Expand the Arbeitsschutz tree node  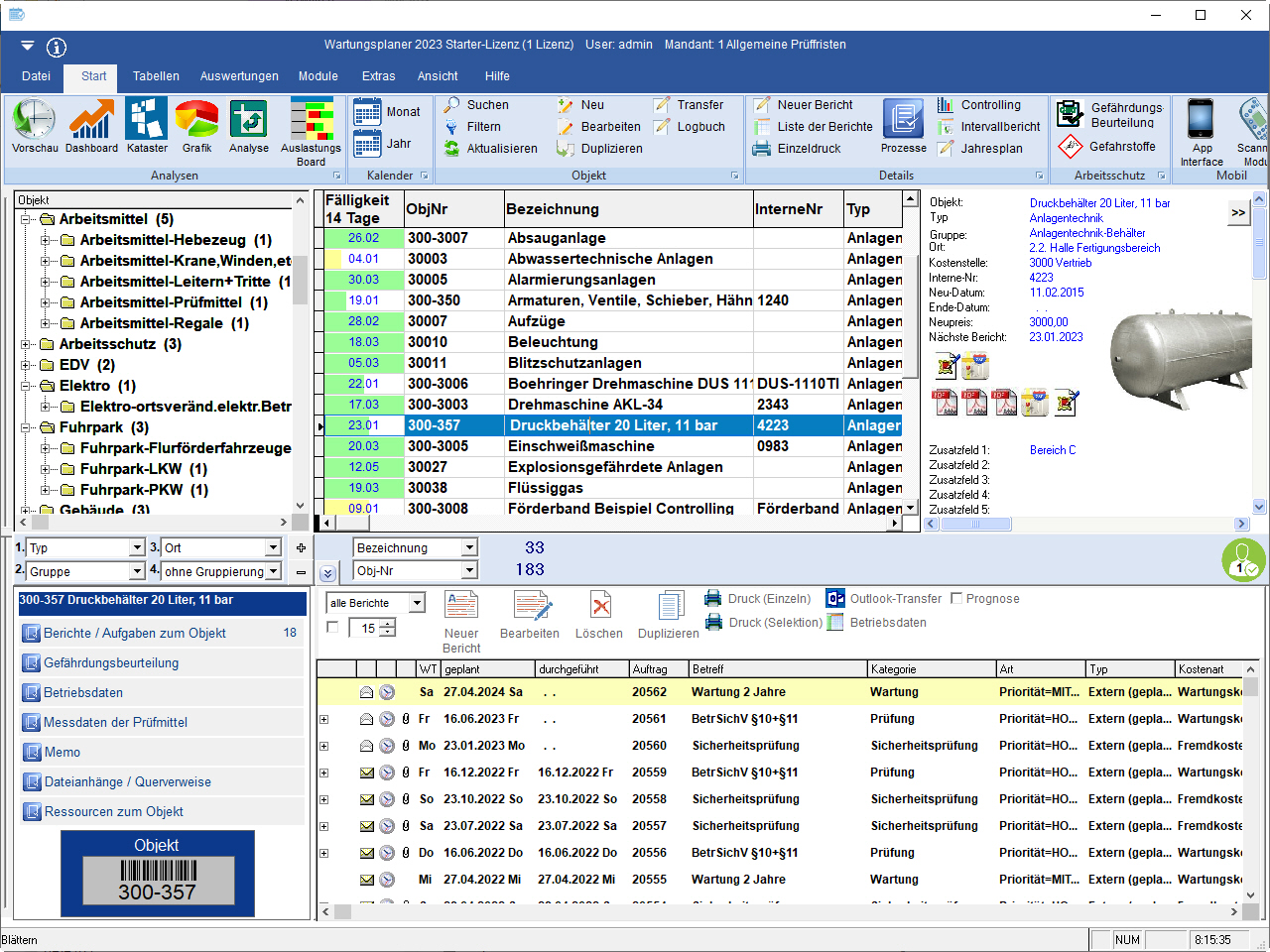coord(26,344)
